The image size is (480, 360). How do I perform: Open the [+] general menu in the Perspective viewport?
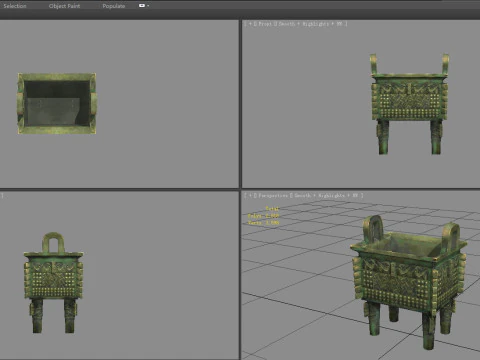click(x=250, y=196)
